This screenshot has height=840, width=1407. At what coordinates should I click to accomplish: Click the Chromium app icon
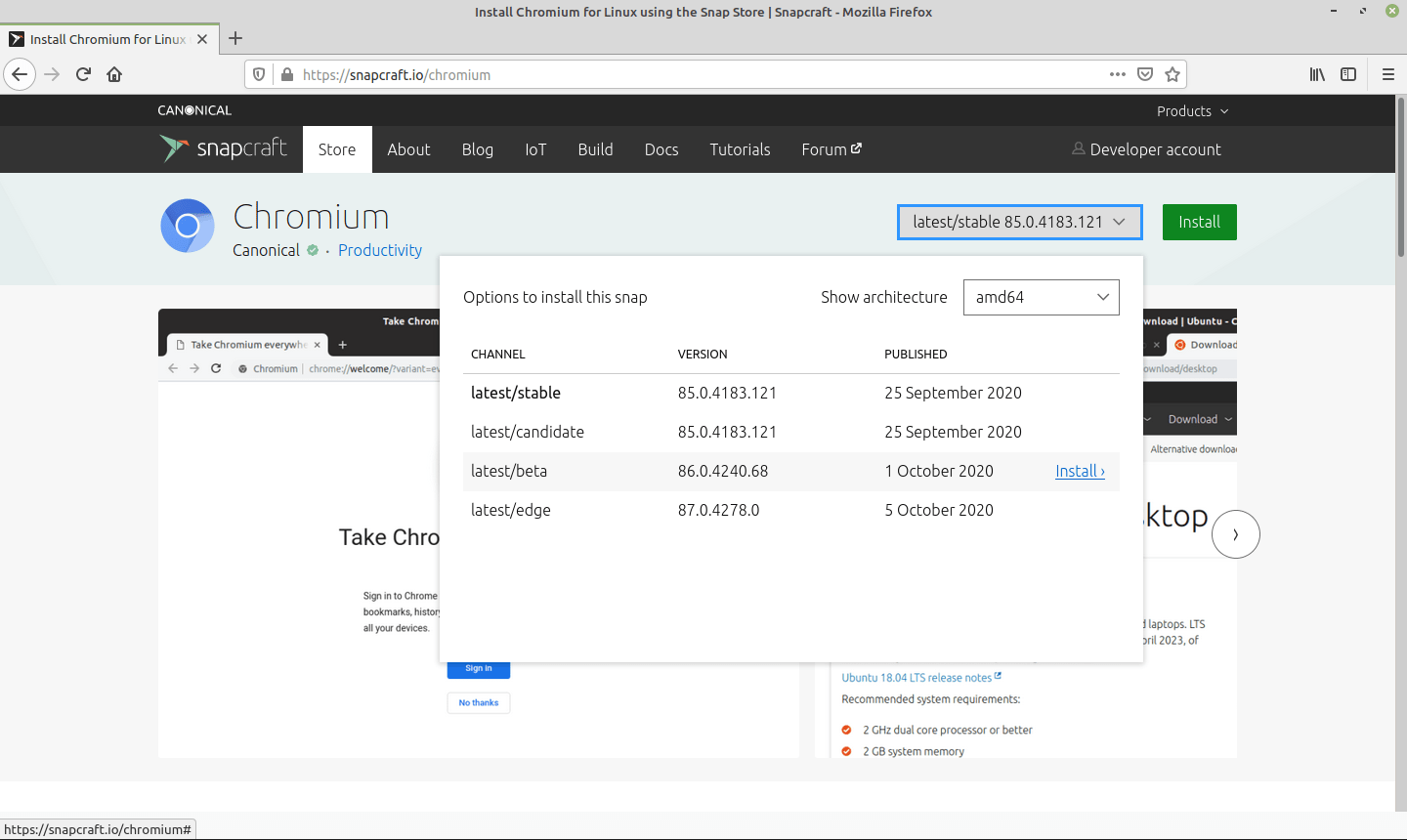point(188,226)
